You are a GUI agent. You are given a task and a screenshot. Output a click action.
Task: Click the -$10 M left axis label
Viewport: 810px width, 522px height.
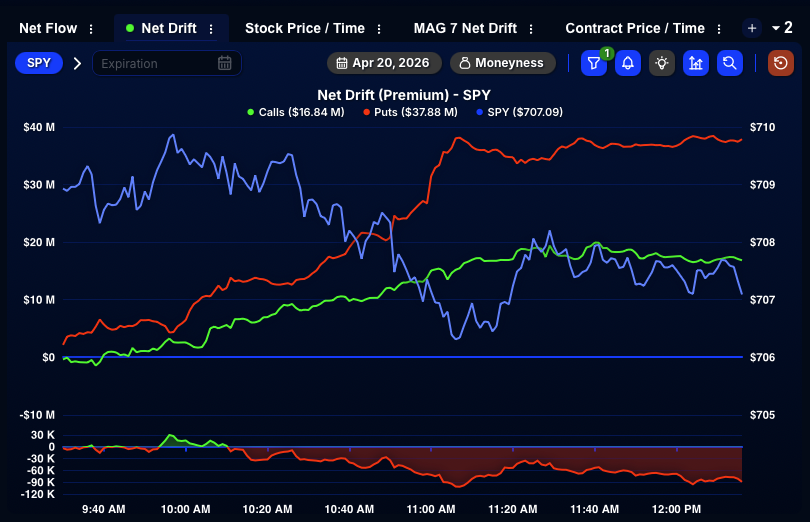click(x=37, y=415)
